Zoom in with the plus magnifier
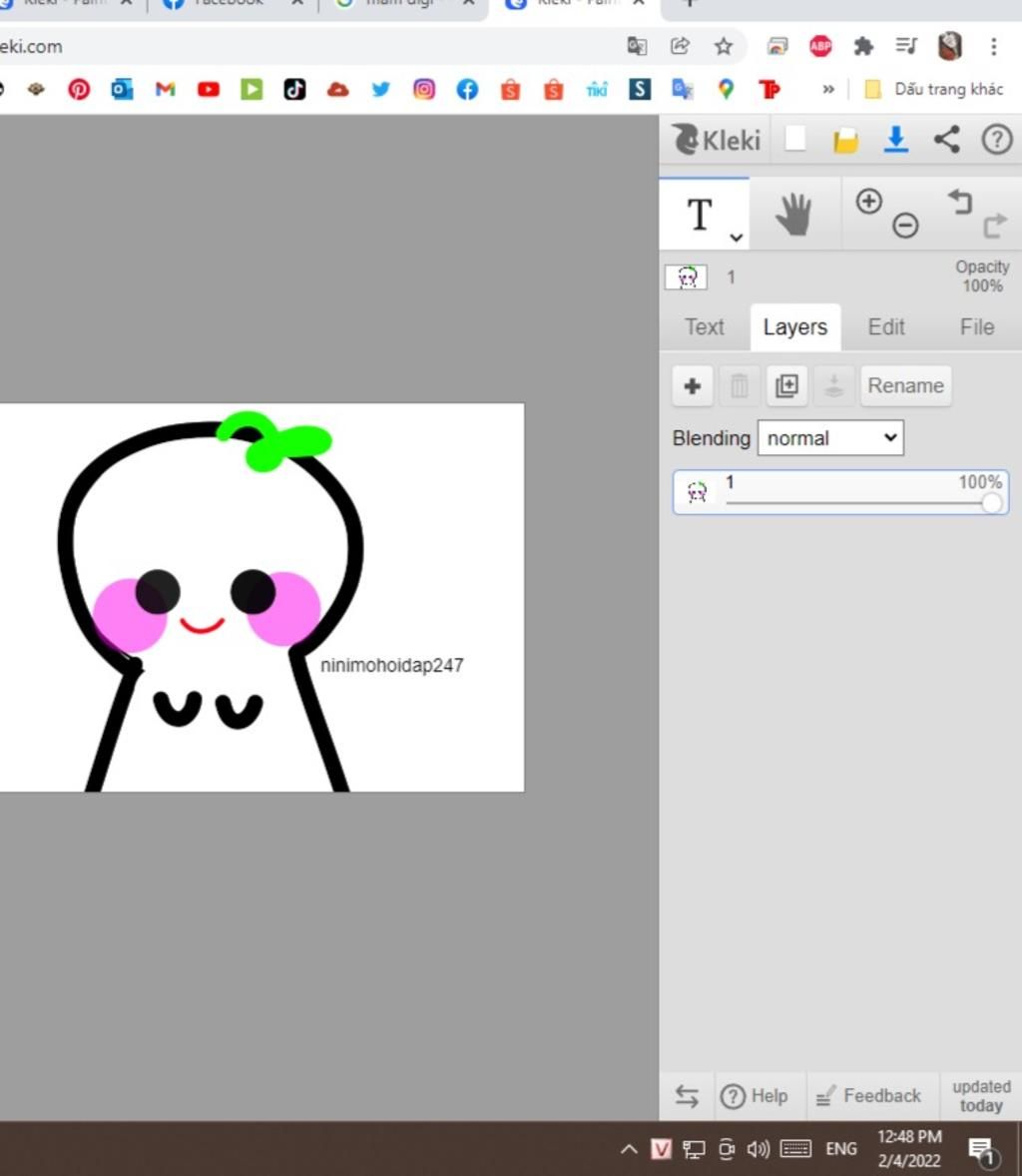Screen dimensions: 1022x1176 point(868,201)
